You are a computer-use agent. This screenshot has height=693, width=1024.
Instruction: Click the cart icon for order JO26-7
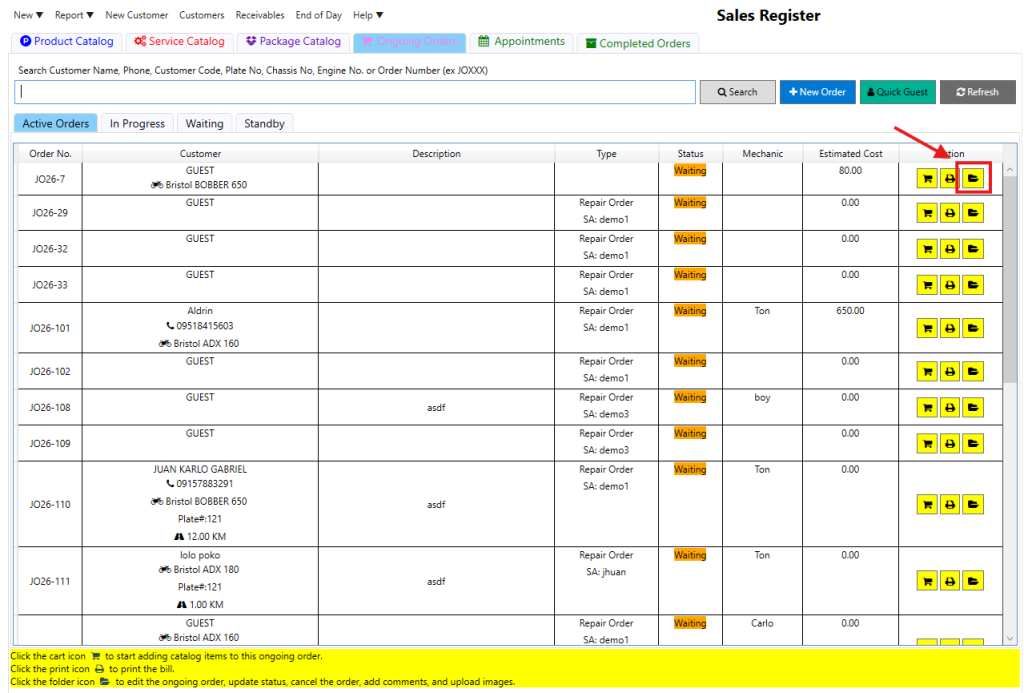927,179
